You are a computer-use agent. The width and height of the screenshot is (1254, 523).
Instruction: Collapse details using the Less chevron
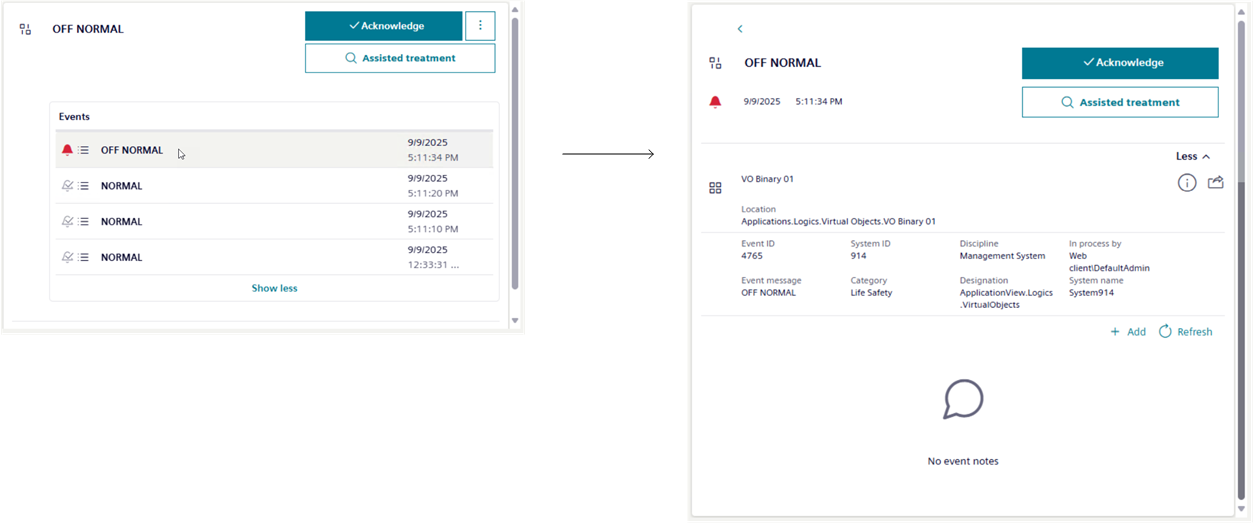1192,157
